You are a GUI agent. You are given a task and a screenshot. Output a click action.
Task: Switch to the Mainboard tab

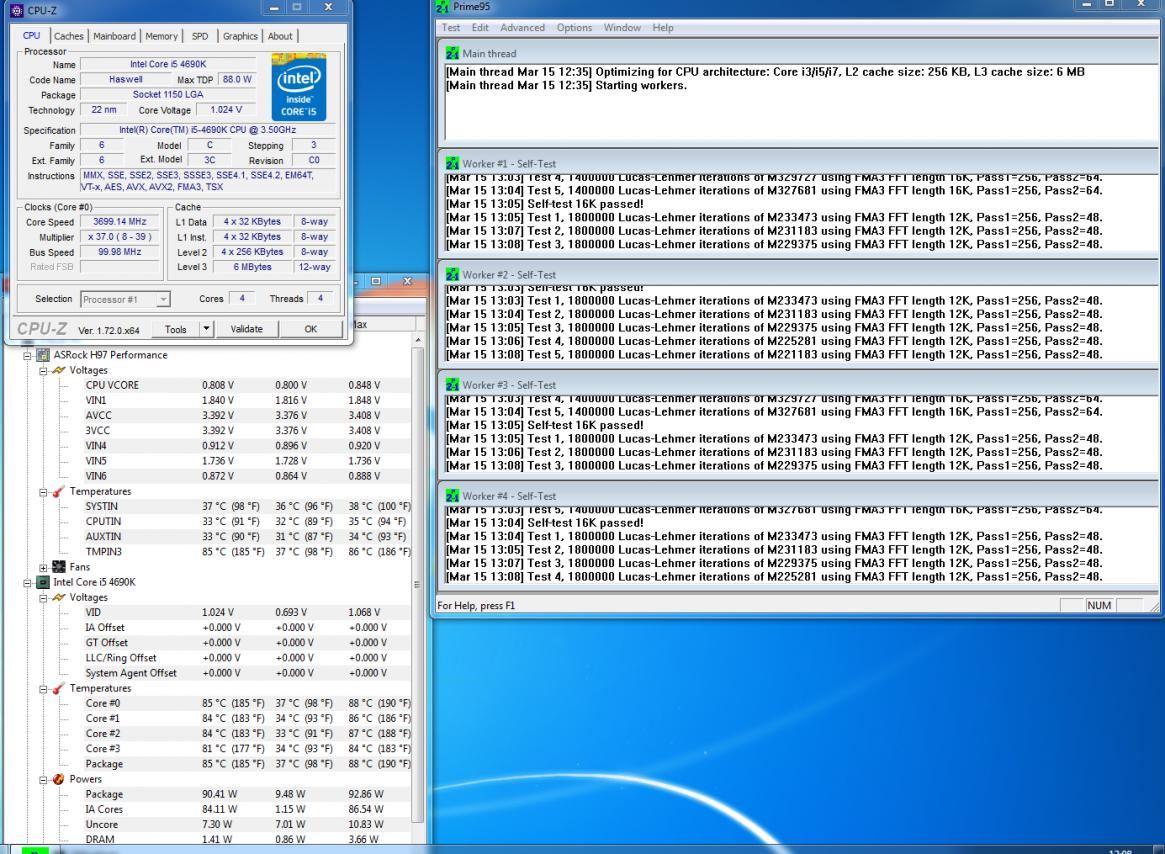[114, 36]
